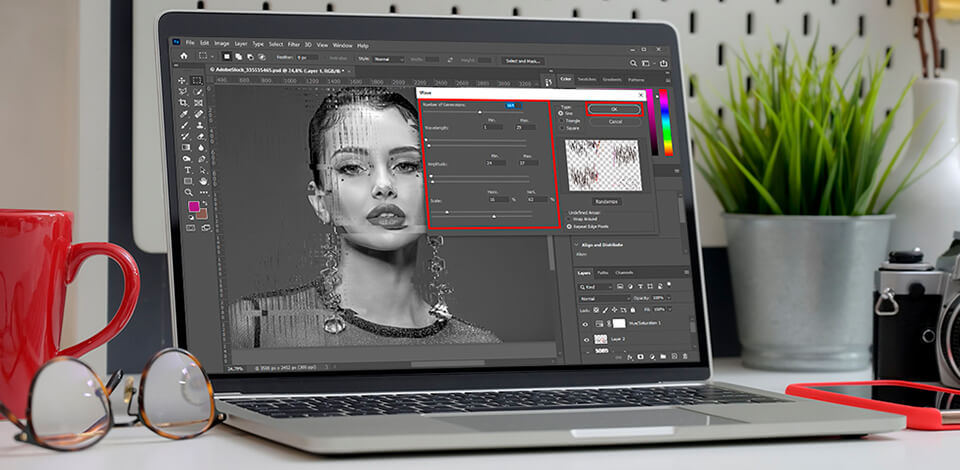Switch to the Channels tab
Image resolution: width=960 pixels, height=470 pixels.
(x=624, y=272)
